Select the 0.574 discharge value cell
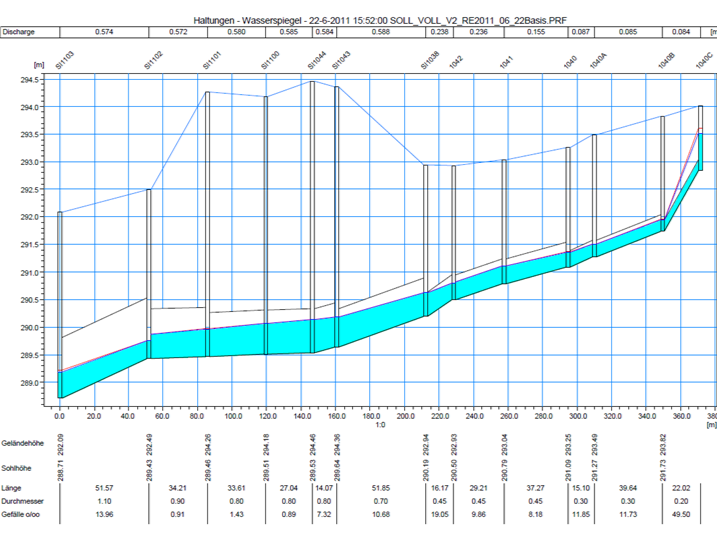 tap(103, 32)
